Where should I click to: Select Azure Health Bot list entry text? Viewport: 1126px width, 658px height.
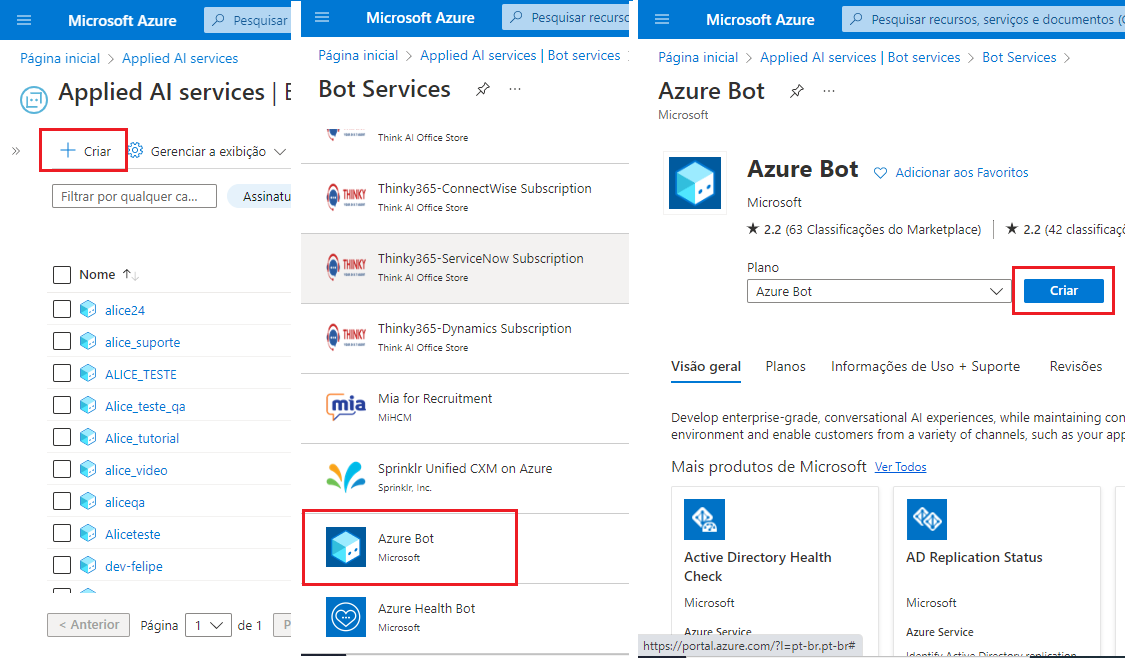click(427, 608)
